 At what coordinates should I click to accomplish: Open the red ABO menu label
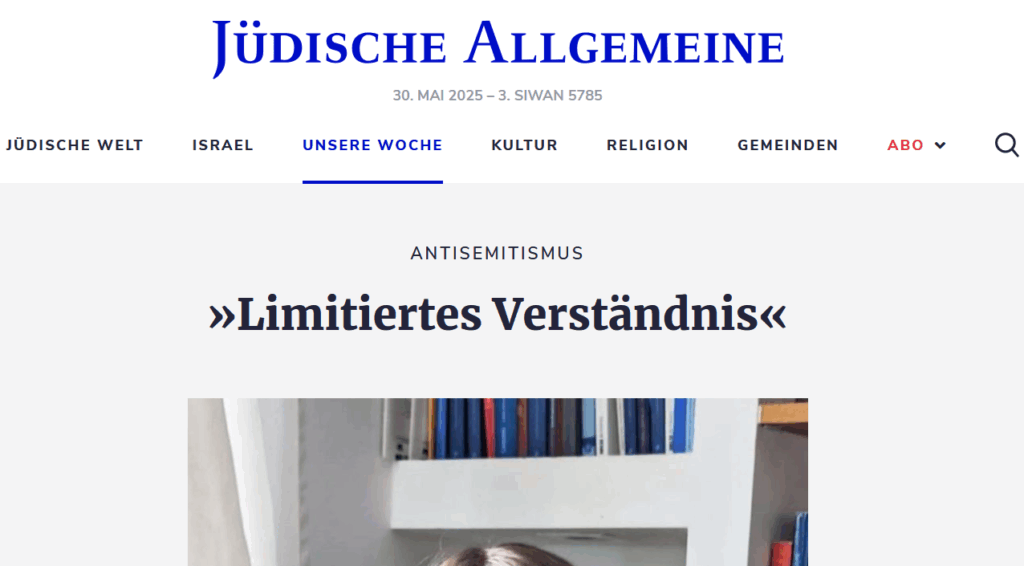point(905,145)
